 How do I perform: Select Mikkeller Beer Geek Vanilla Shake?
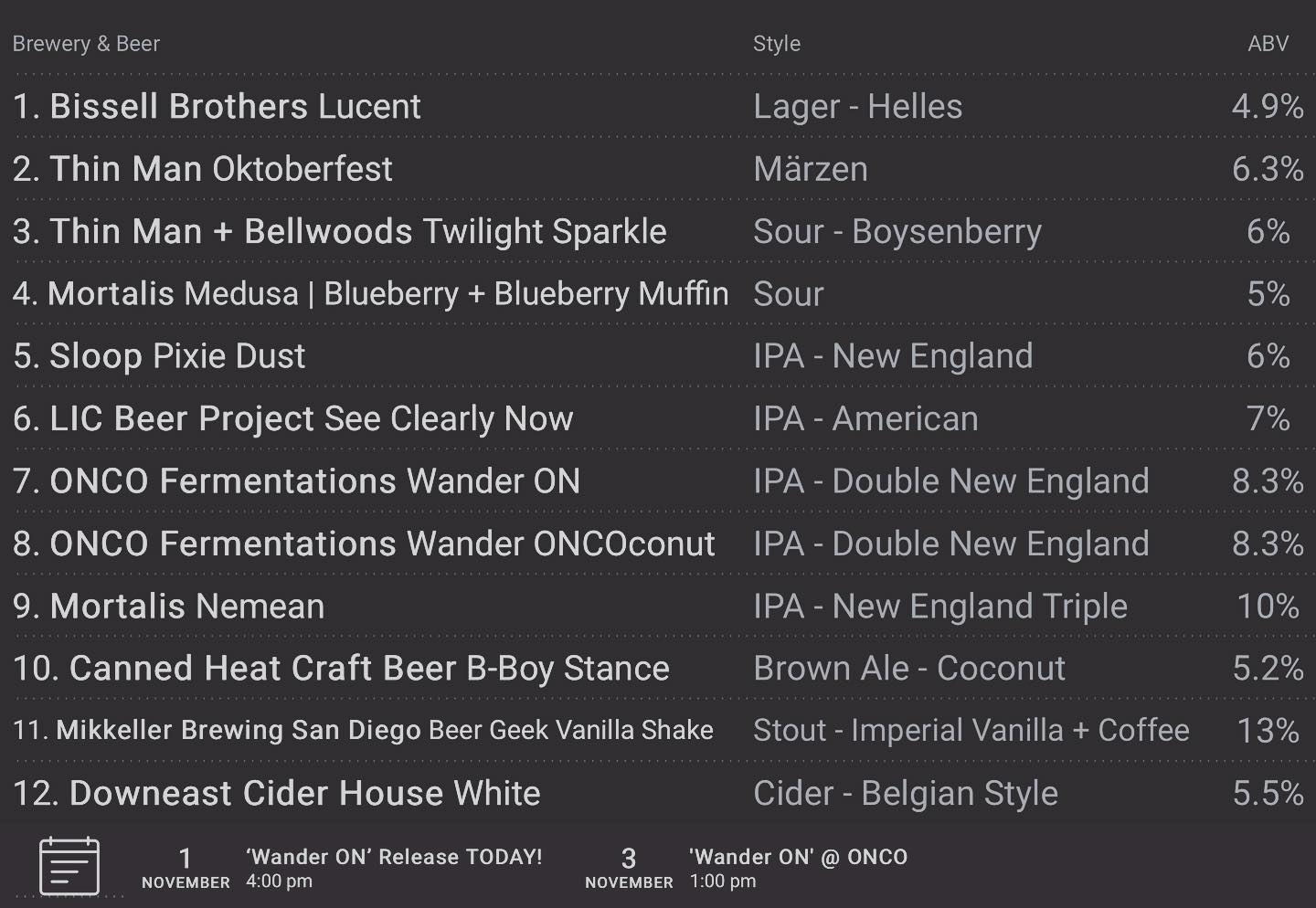coord(658,731)
